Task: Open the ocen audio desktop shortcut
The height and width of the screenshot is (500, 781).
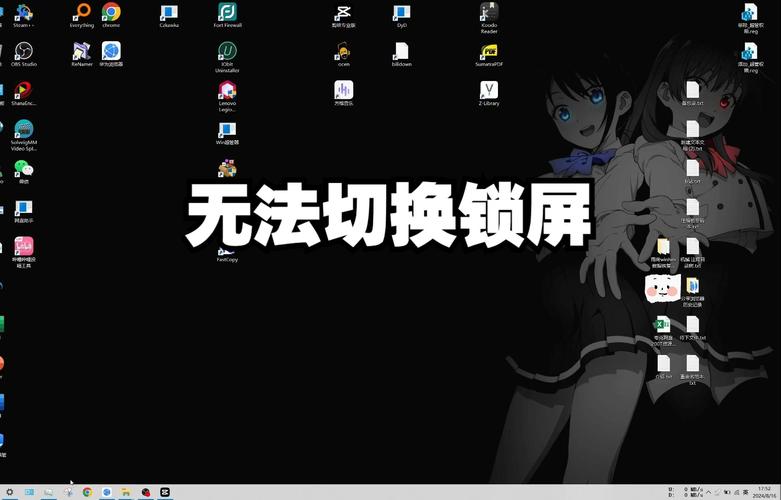Action: 343,55
